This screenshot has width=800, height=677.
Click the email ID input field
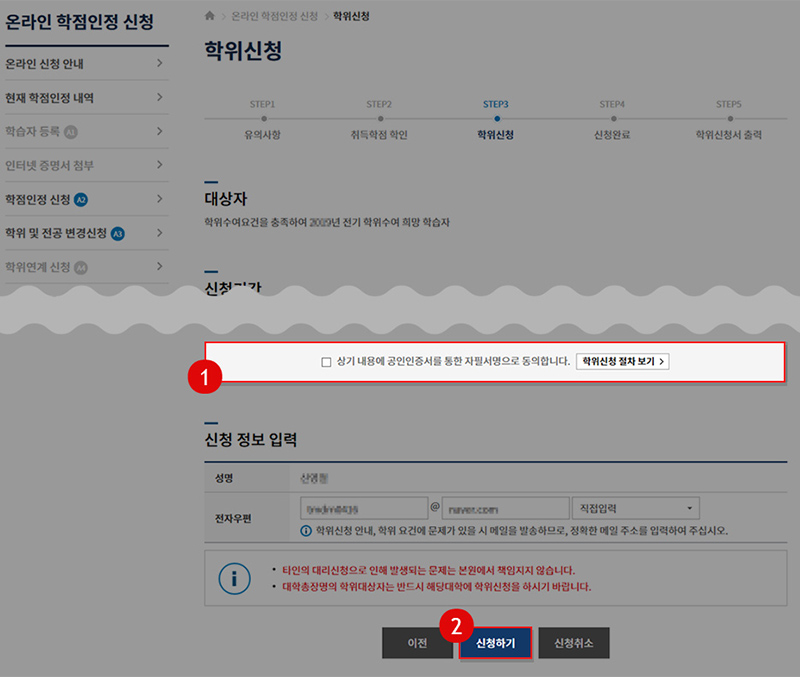(362, 507)
